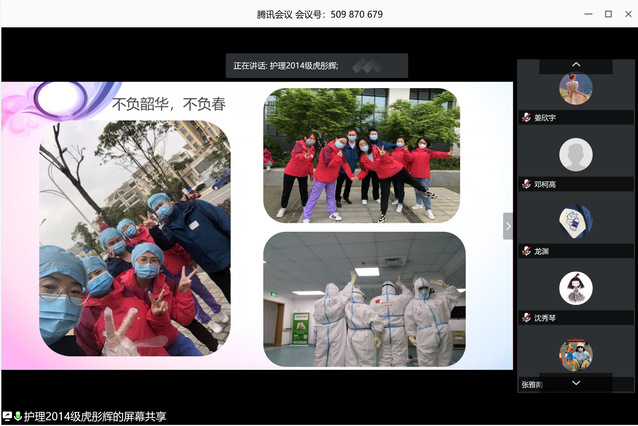This screenshot has width=638, height=426.
Task: Click 姜欣宇's muted microphone icon
Action: pos(526,118)
